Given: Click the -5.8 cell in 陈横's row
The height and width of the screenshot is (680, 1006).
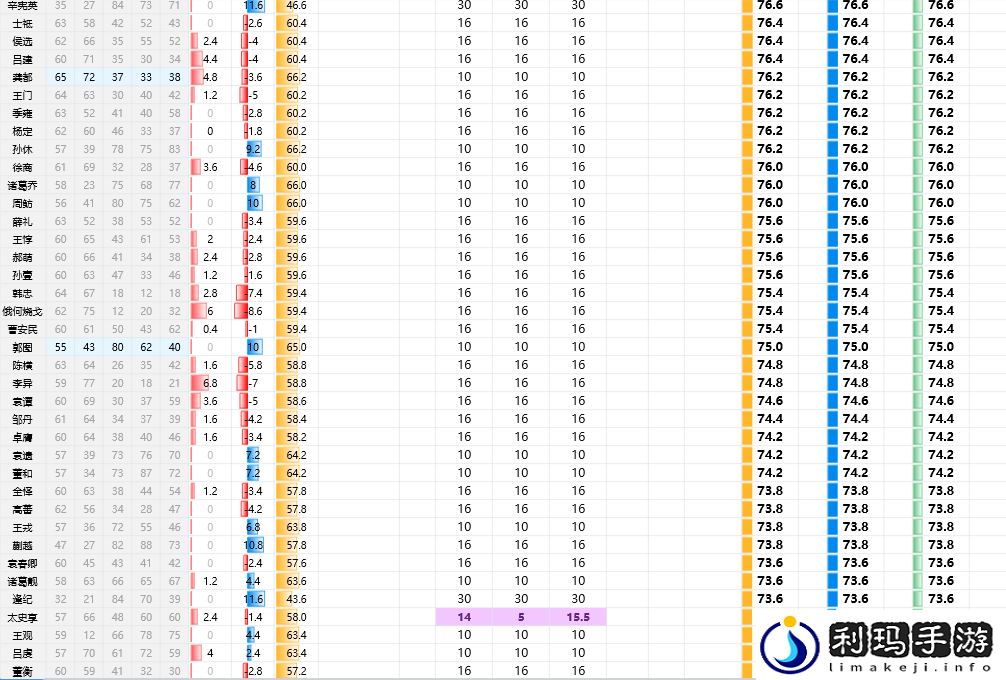Looking at the screenshot, I should pyautogui.click(x=253, y=365).
